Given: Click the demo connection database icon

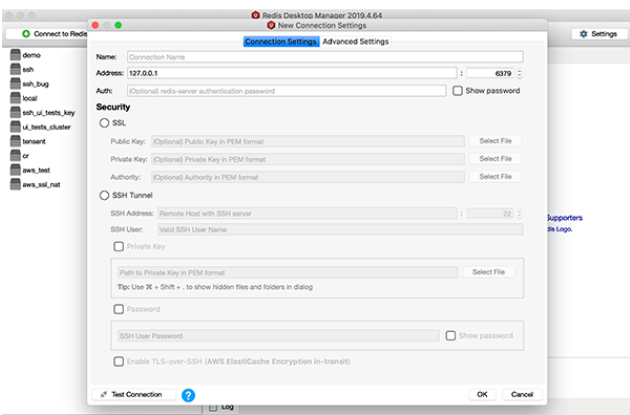Looking at the screenshot, I should 15,55.
